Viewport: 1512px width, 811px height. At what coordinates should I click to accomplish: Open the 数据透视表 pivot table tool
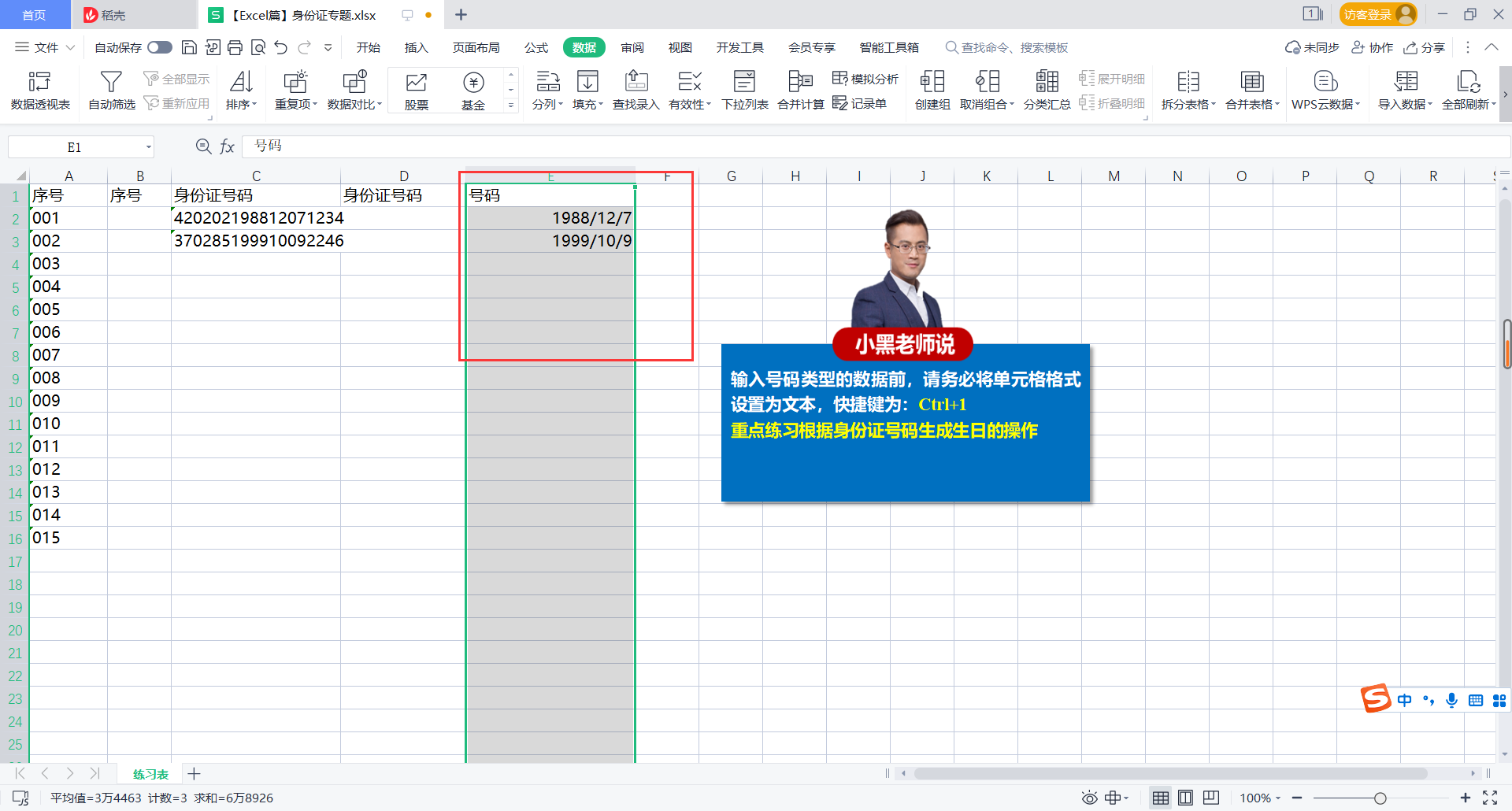click(x=39, y=89)
